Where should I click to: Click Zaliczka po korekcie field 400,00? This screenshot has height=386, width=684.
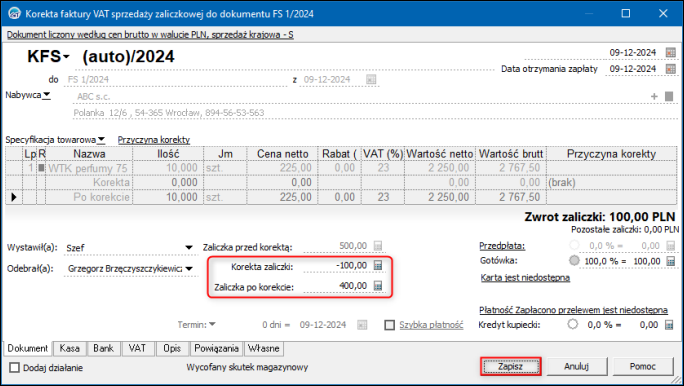336,286
